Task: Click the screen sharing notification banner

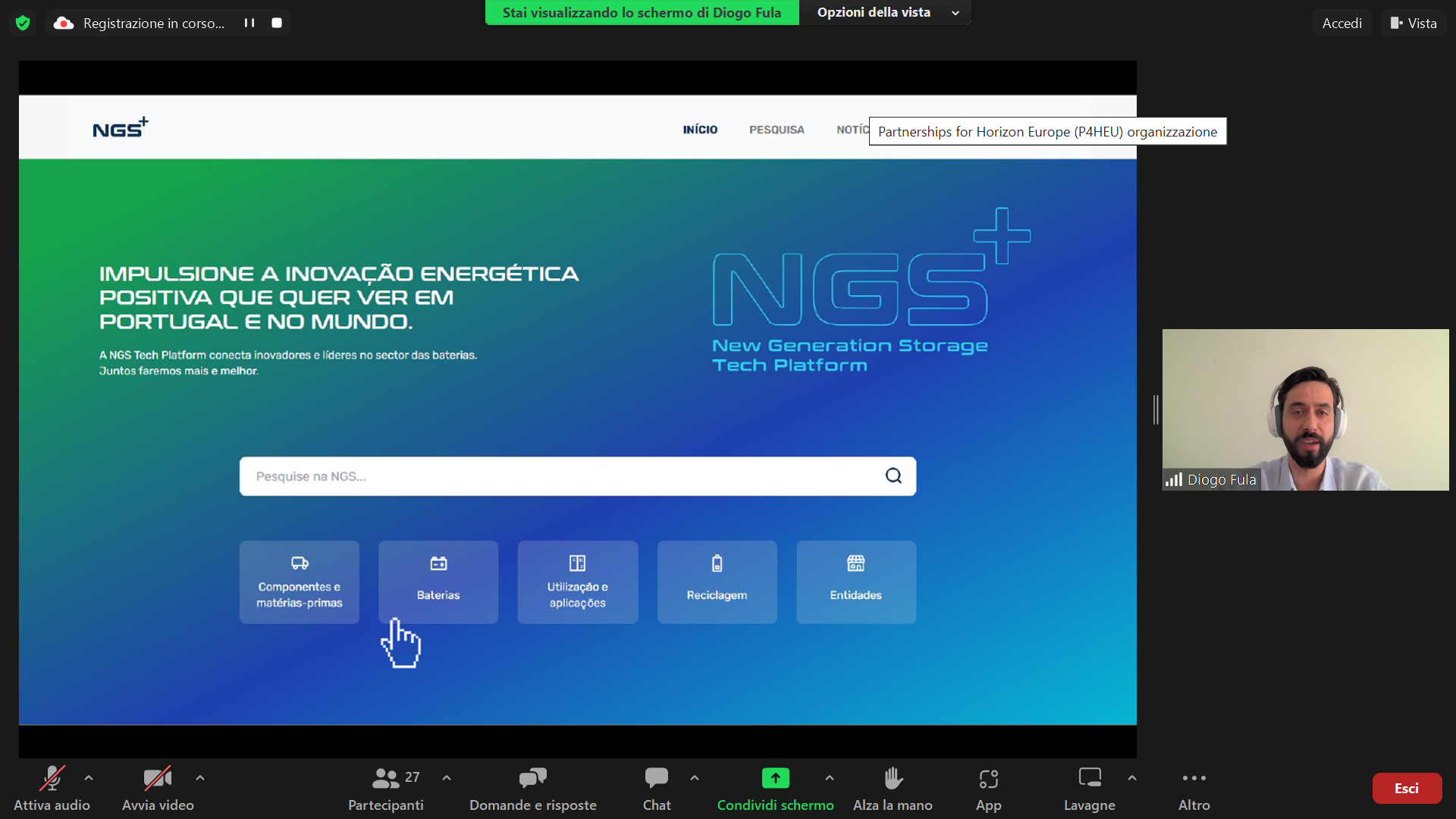Action: (642, 12)
